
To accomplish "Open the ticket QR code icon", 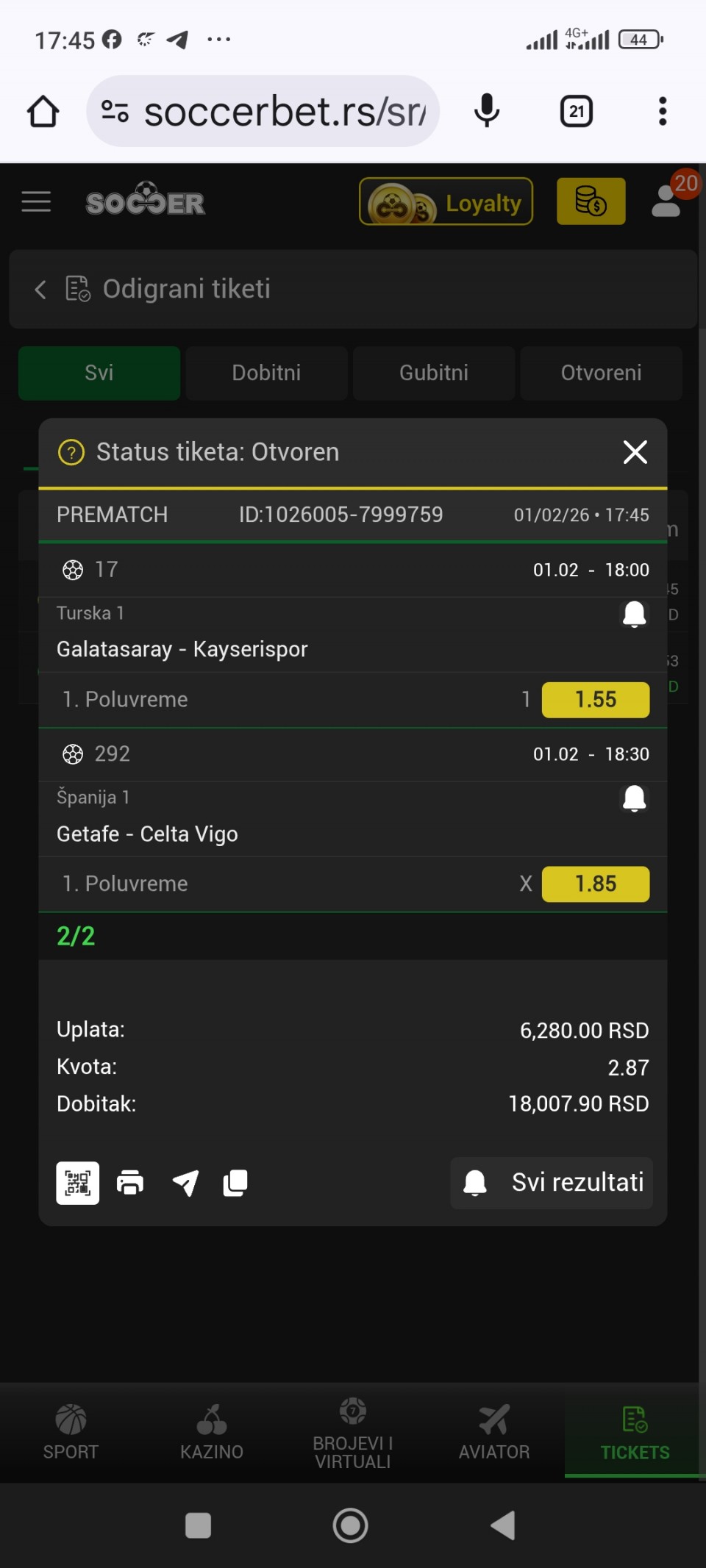I will pos(77,1183).
